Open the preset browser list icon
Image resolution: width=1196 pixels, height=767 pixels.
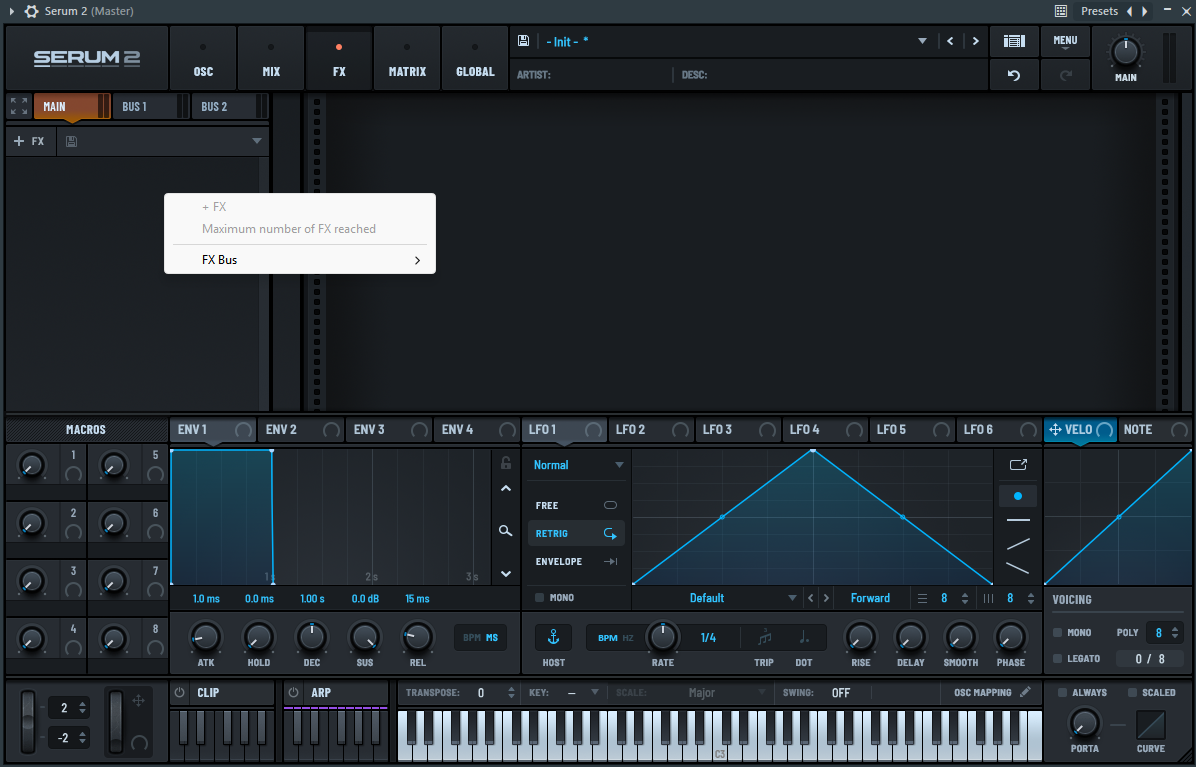coord(1014,41)
